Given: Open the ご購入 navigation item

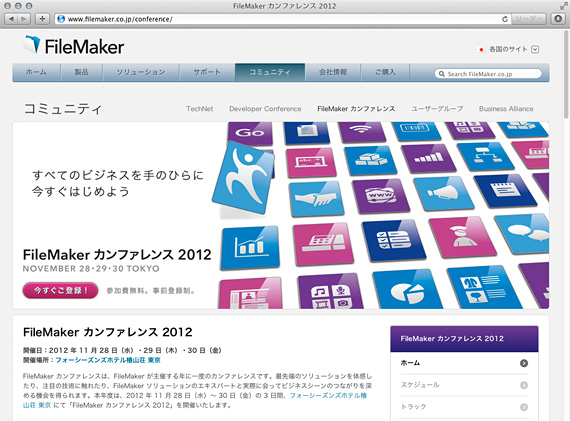Looking at the screenshot, I should pyautogui.click(x=385, y=72).
